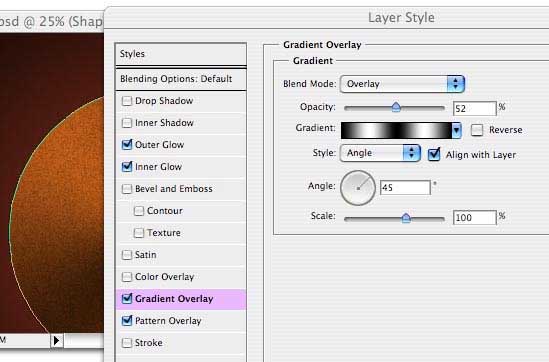
Task: Click the status bar arrow in document window
Action: tap(56, 340)
